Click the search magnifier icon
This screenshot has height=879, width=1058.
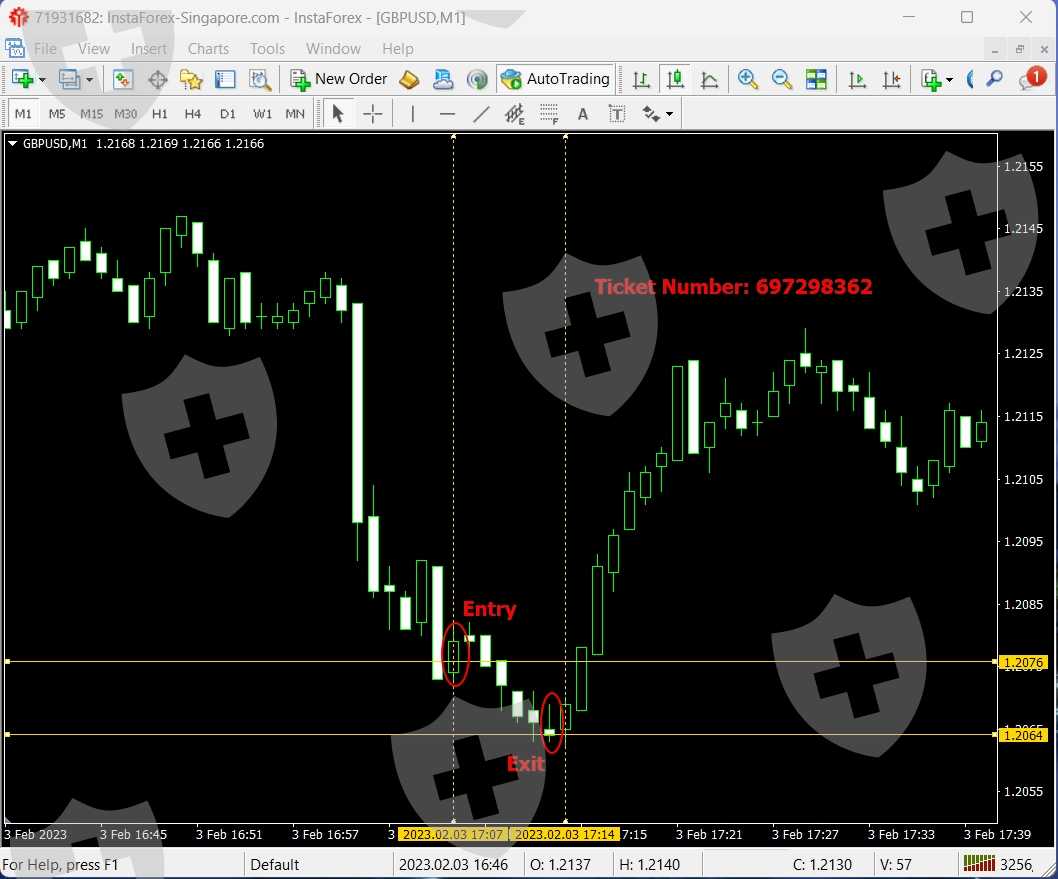click(994, 79)
